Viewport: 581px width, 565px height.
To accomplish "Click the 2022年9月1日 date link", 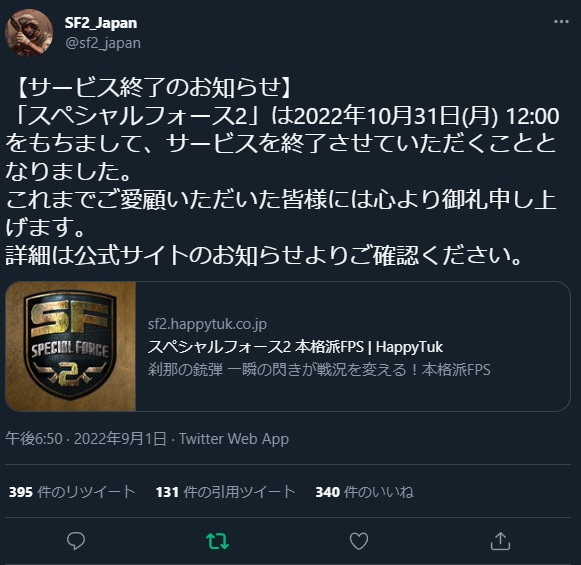I will coord(120,439).
